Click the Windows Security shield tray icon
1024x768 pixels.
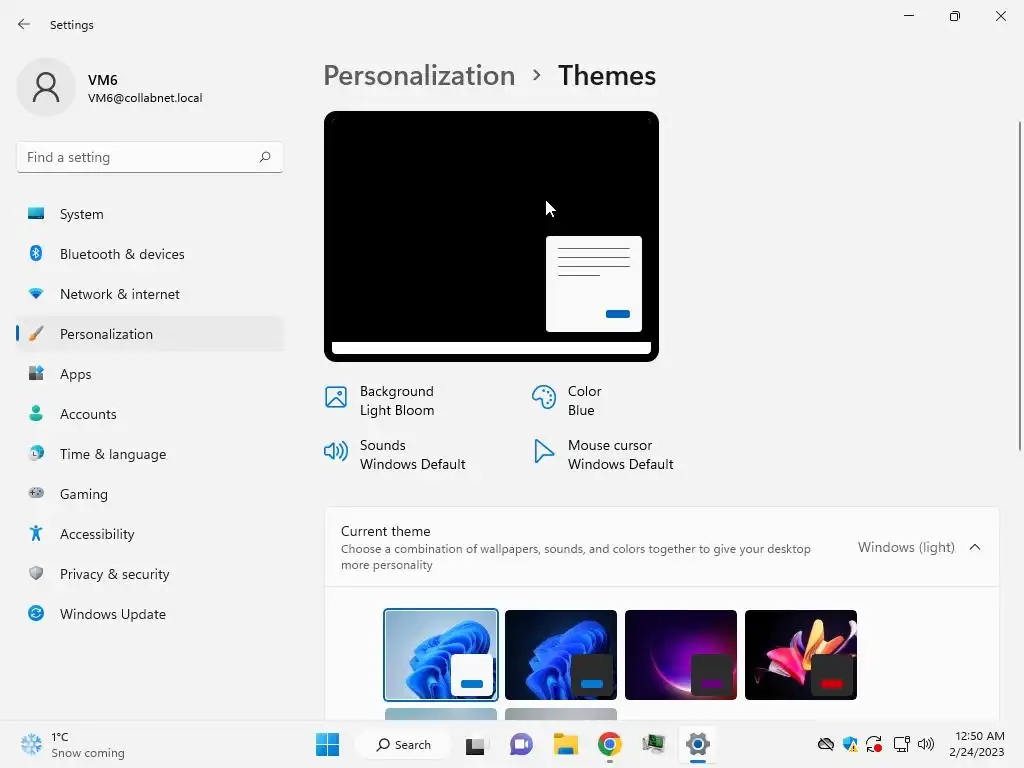pos(850,744)
